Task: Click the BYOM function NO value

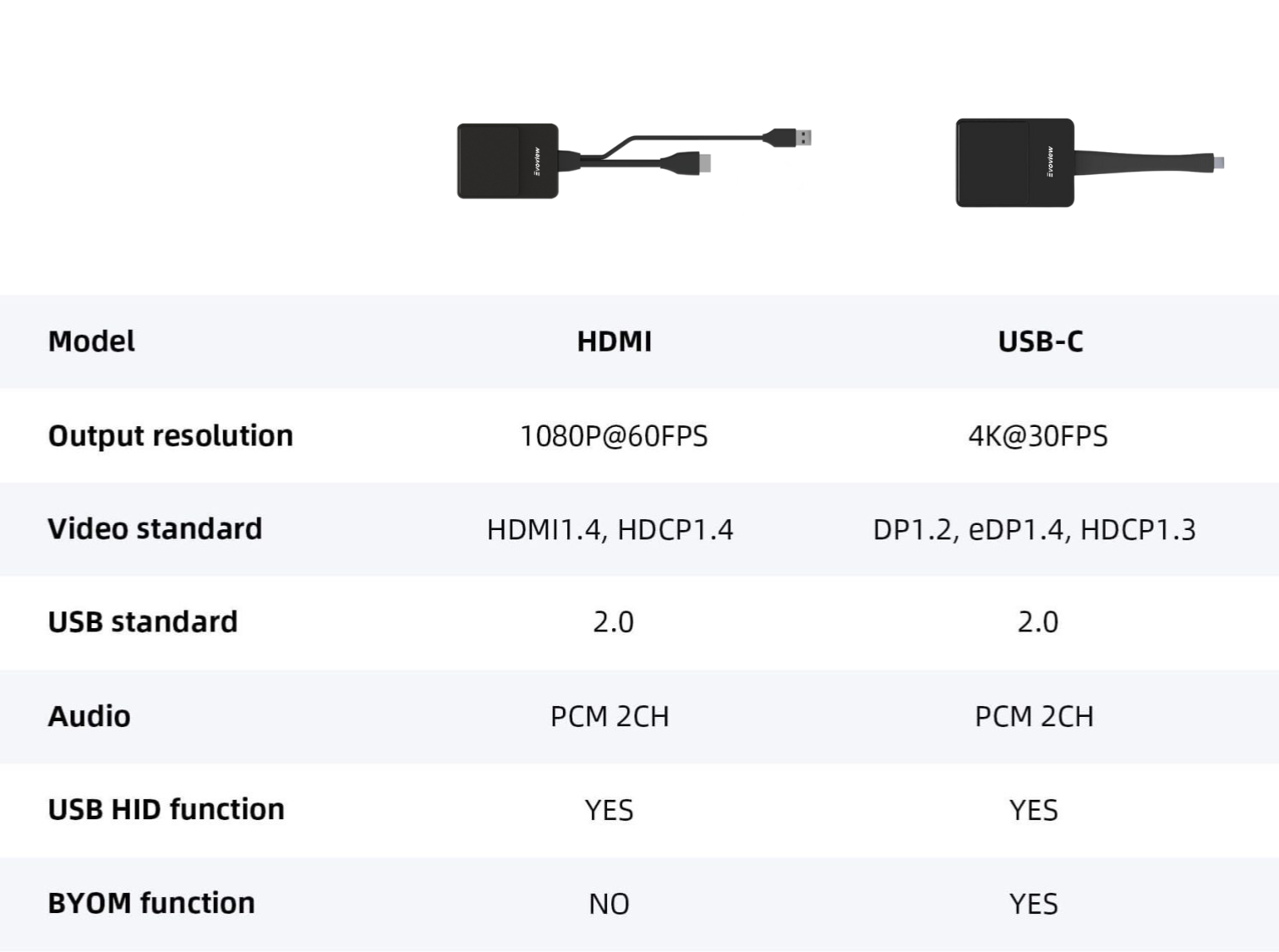Action: [x=609, y=905]
